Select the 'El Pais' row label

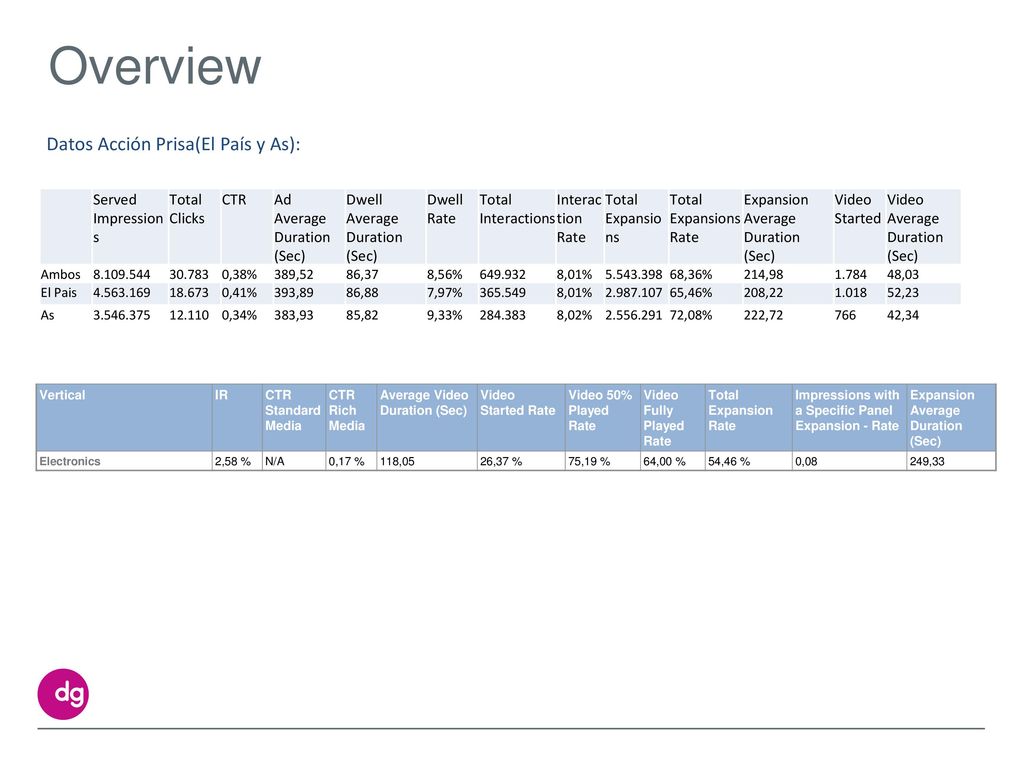click(58, 293)
